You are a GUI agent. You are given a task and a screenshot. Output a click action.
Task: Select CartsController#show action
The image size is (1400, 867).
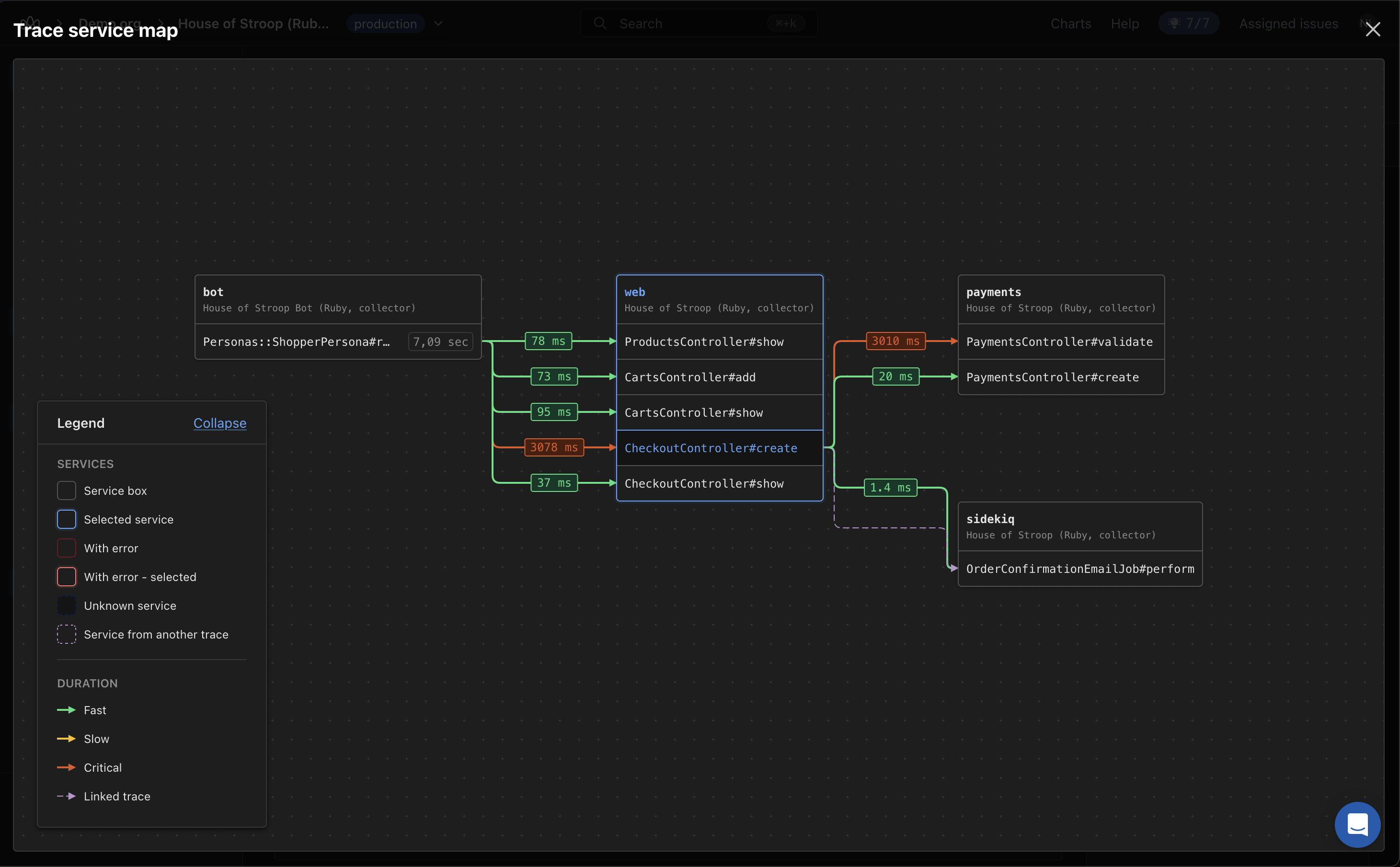pos(719,413)
